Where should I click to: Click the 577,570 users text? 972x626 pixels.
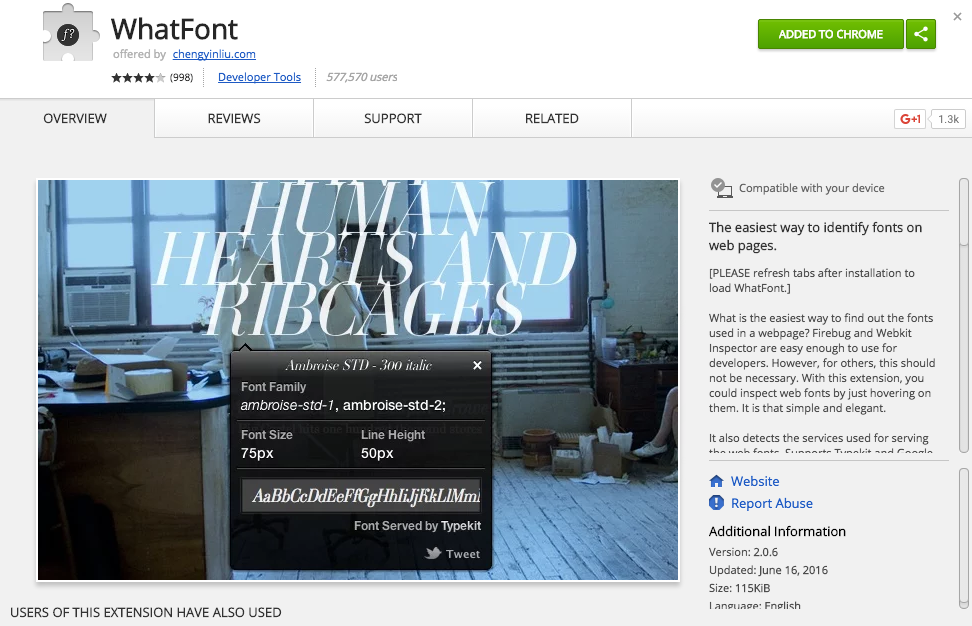[361, 77]
